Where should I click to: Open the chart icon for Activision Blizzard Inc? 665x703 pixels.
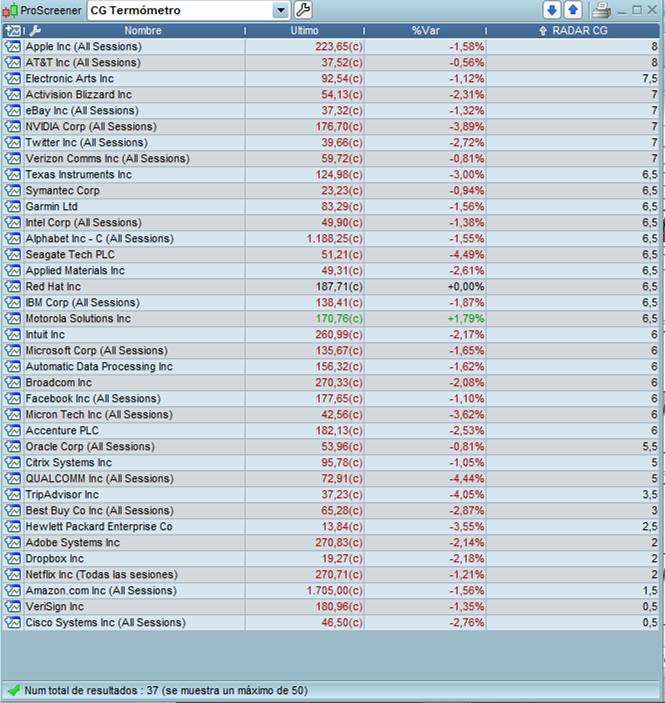point(13,95)
